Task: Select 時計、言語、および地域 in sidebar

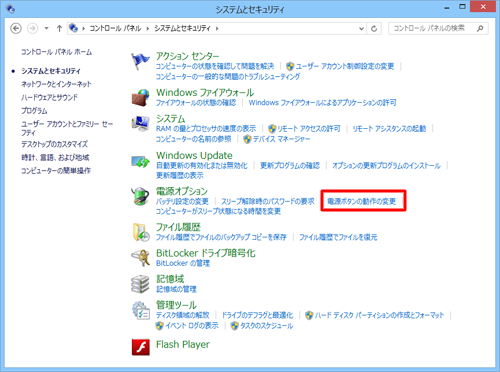Action: point(55,157)
